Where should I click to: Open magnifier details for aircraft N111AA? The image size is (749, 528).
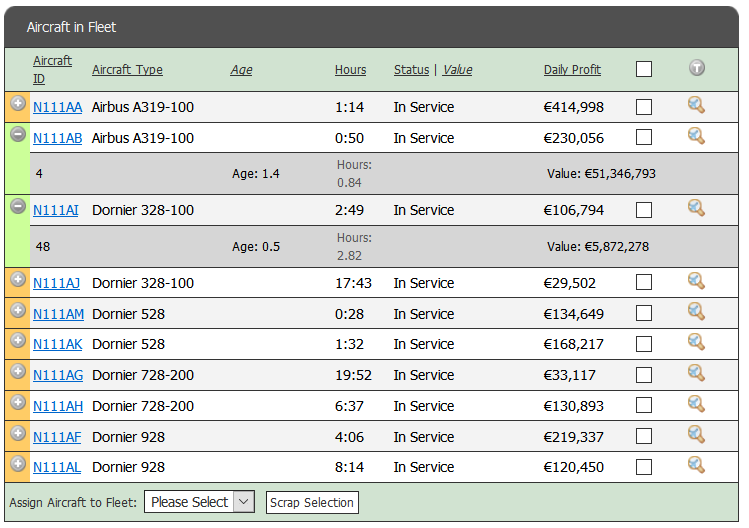[x=696, y=105]
